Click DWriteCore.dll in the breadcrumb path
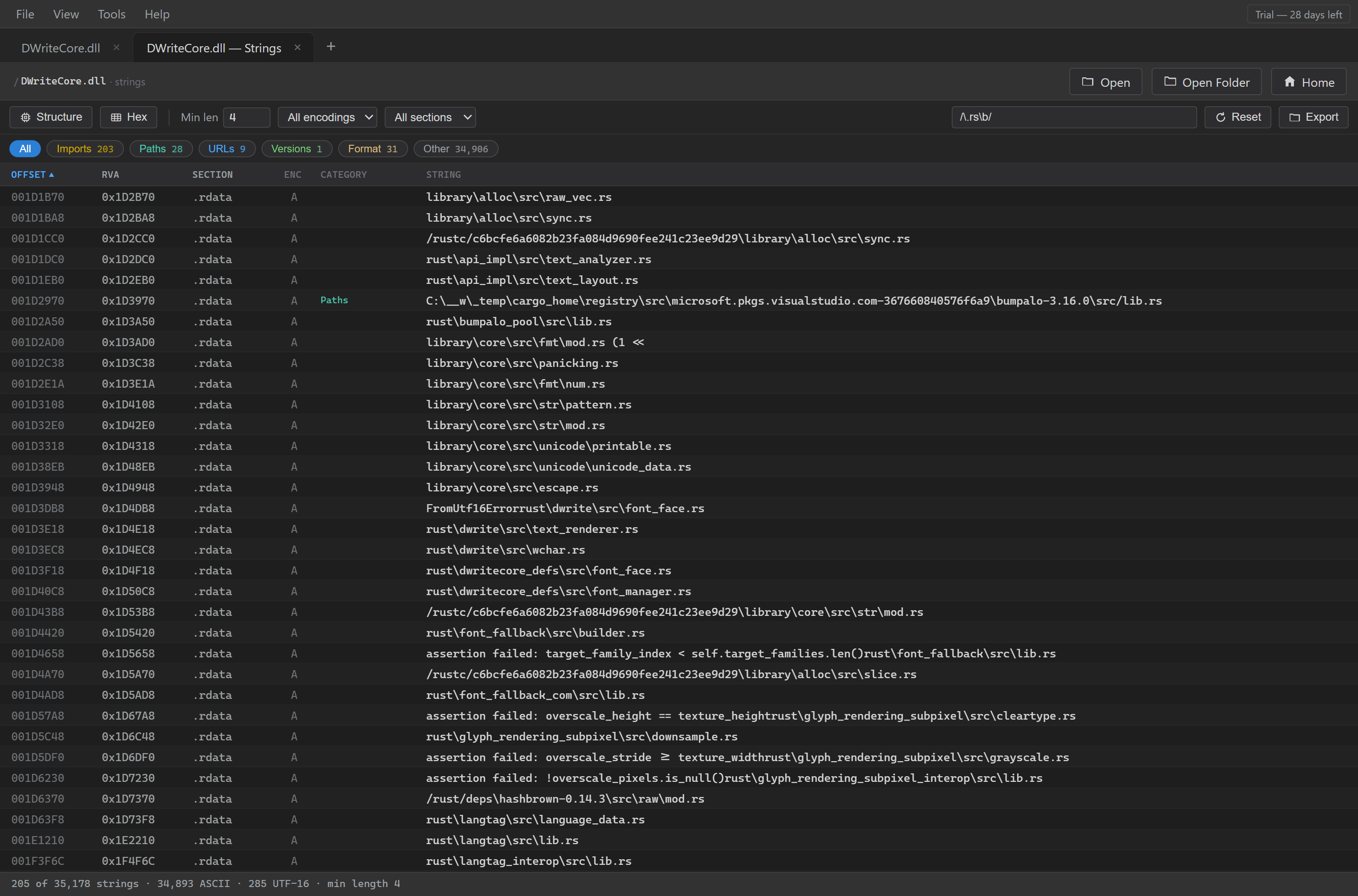Image resolution: width=1358 pixels, height=896 pixels. (63, 81)
